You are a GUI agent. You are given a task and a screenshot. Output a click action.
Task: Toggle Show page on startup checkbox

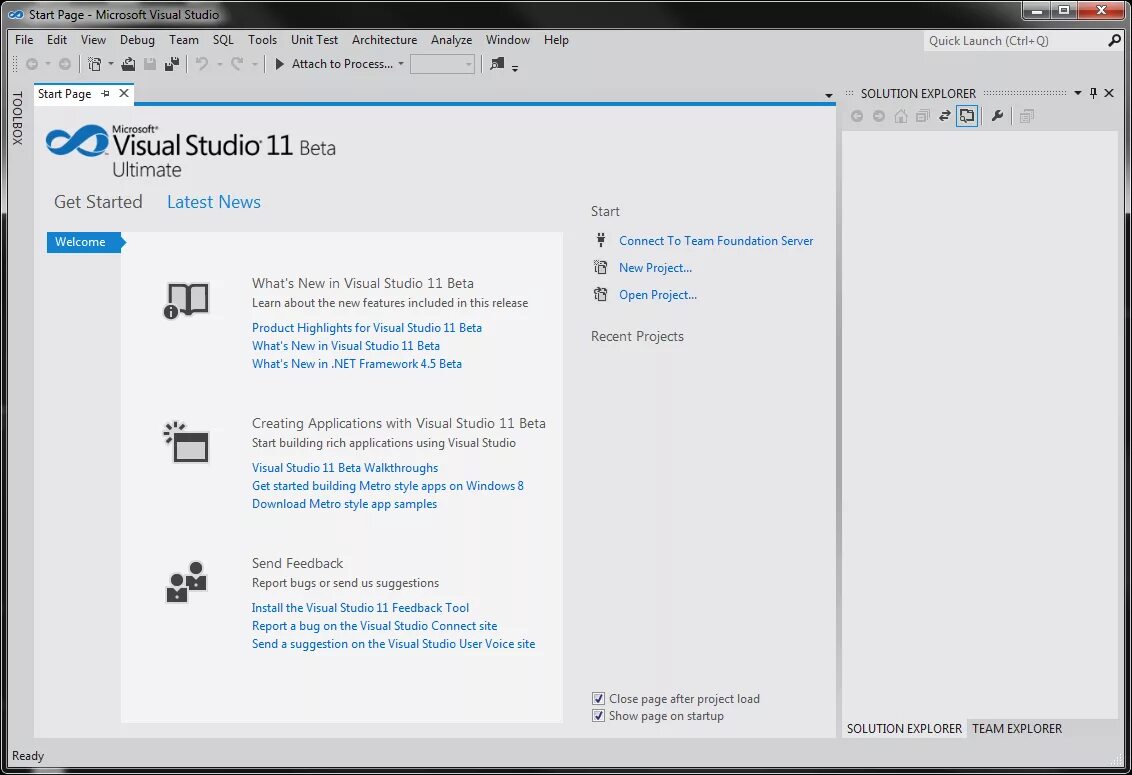point(598,716)
